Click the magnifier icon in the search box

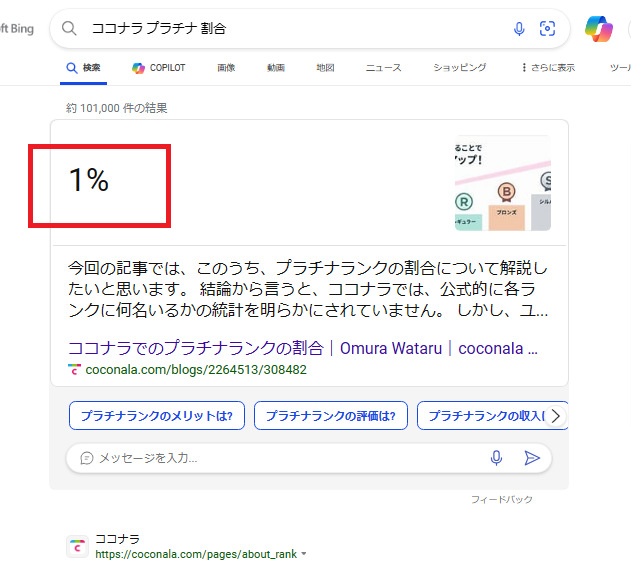tap(69, 28)
